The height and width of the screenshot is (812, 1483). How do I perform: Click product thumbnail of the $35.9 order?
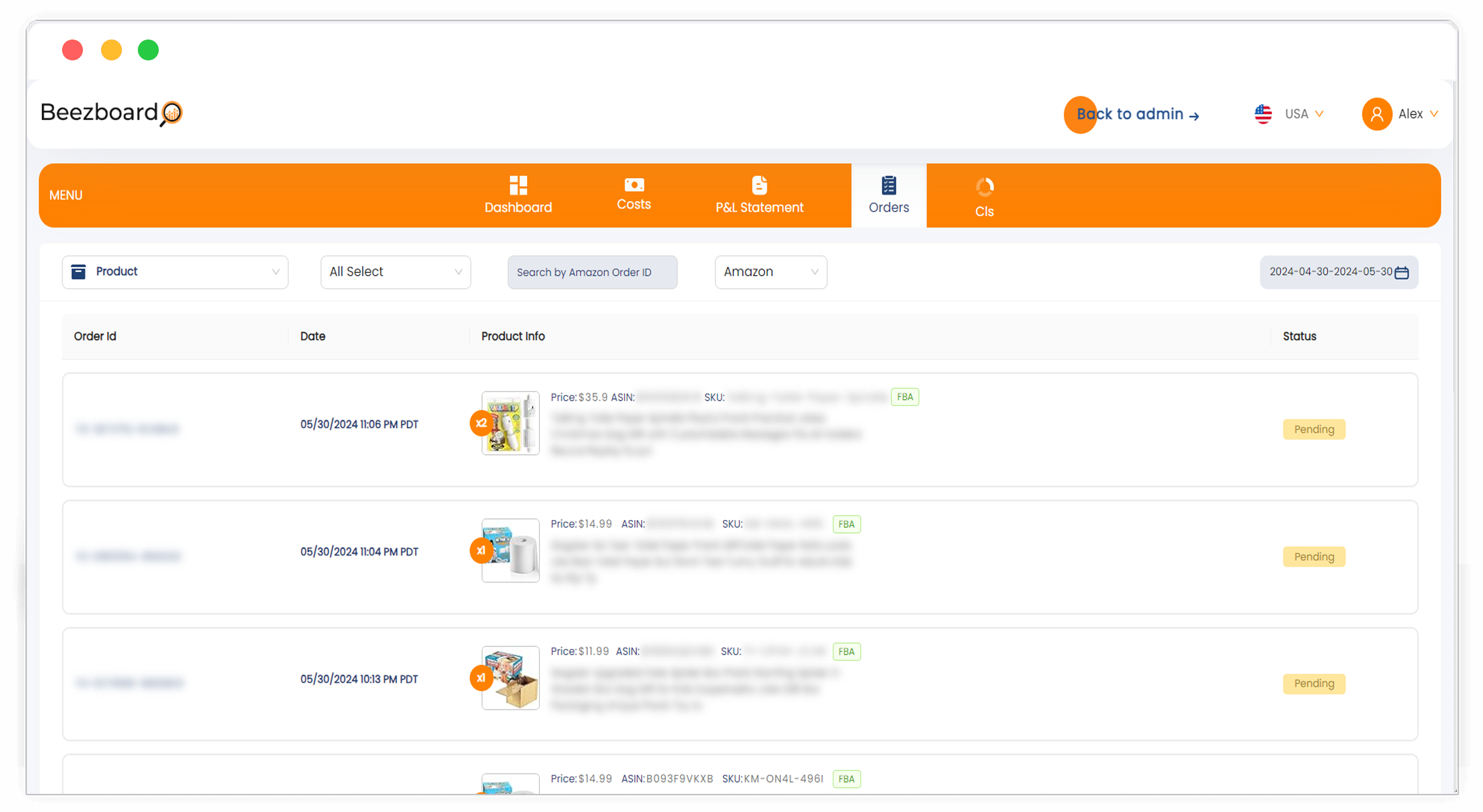(510, 423)
